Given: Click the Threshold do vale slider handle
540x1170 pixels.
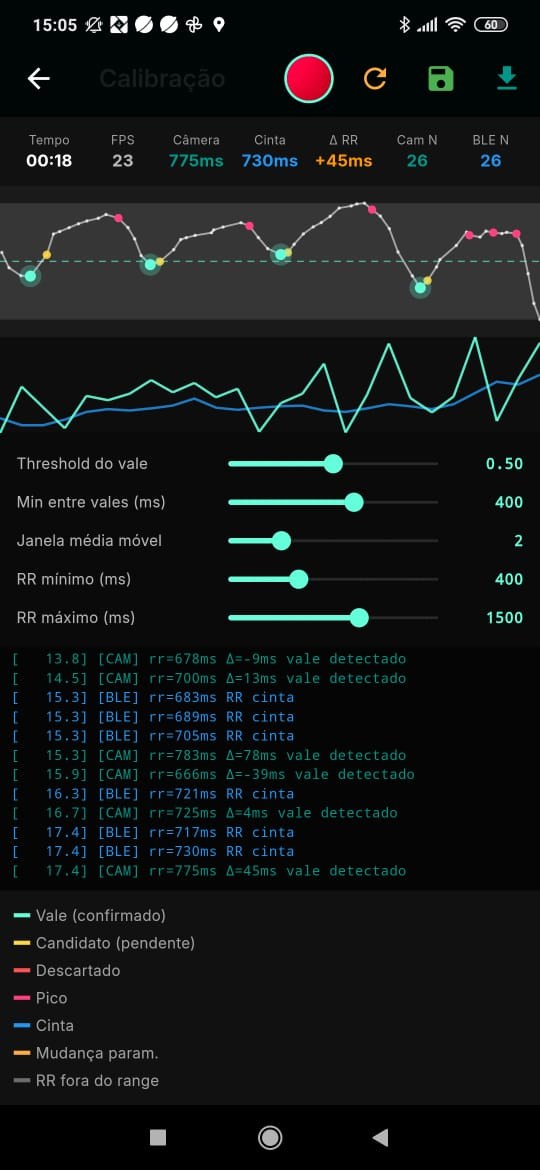Looking at the screenshot, I should click(333, 464).
